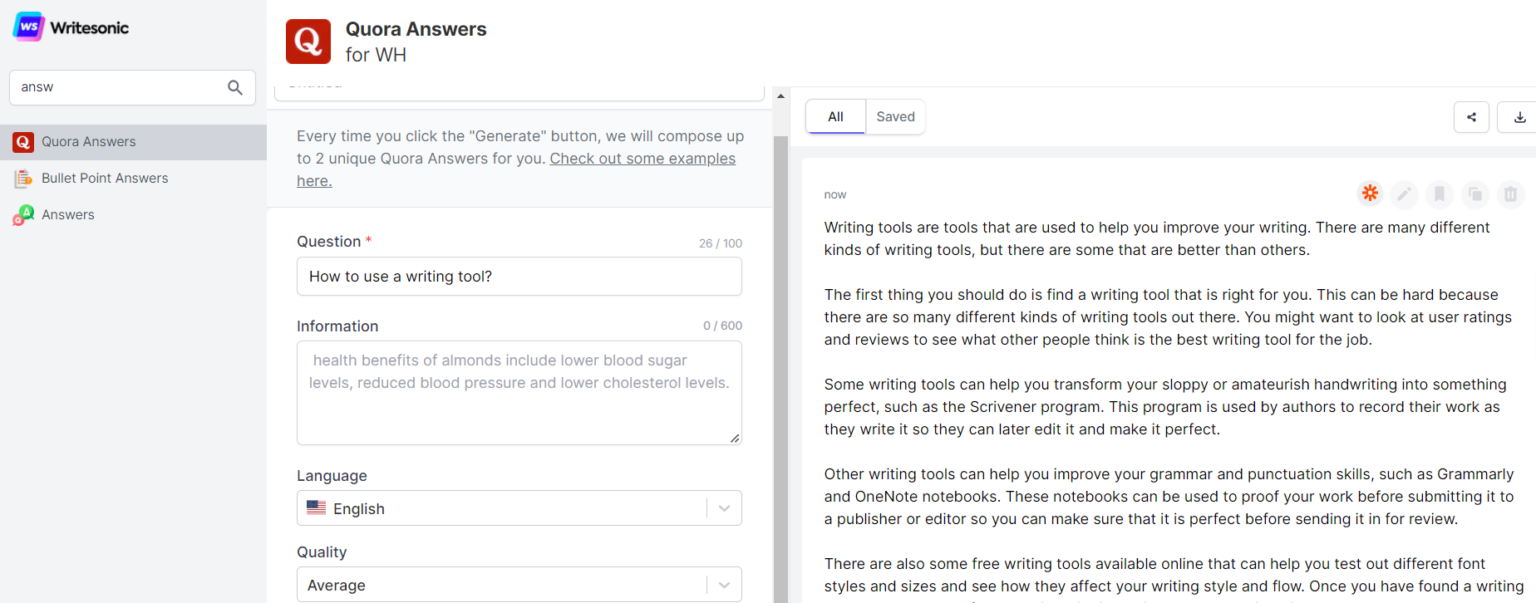Click the bookmark icon to save the answer

(1439, 194)
